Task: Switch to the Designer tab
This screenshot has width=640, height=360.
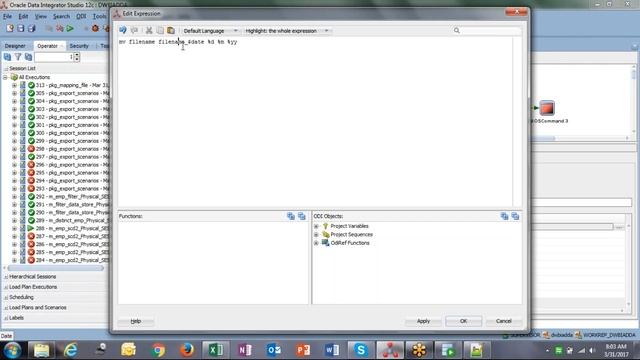Action: 15,46
